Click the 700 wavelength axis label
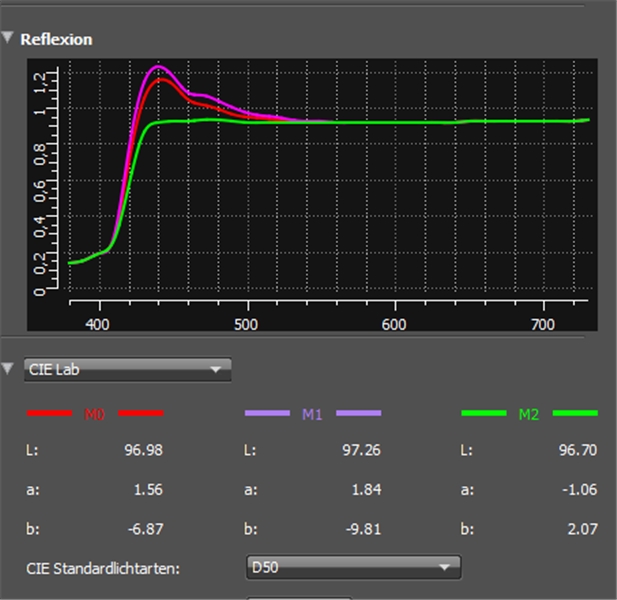The width and height of the screenshot is (617, 600). point(543,325)
